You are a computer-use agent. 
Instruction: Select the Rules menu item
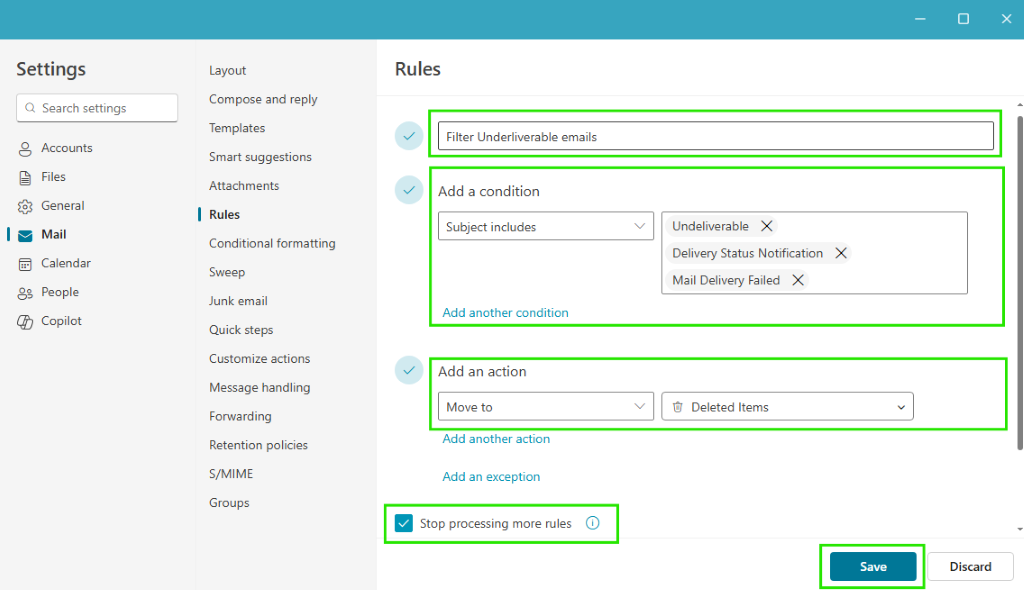224,214
